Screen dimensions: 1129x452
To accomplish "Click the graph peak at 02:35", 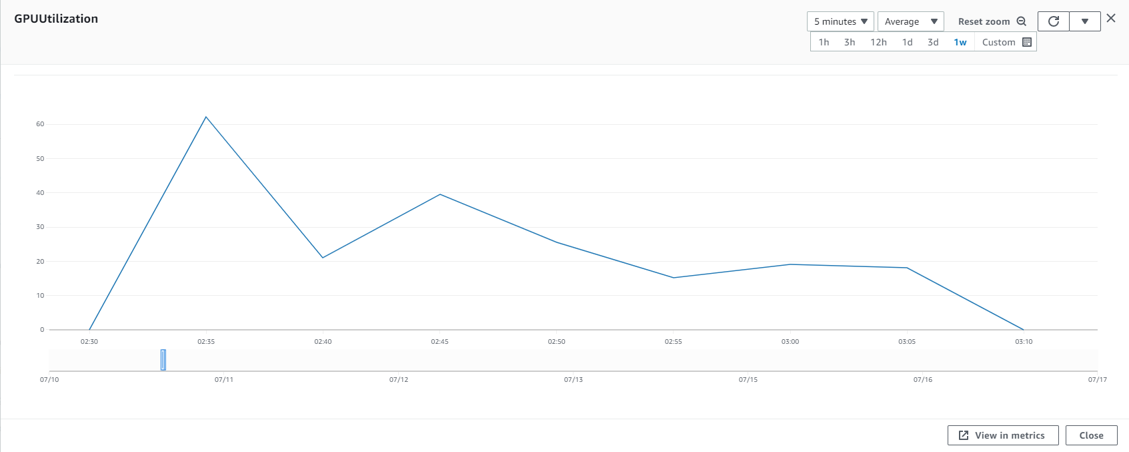I will click(206, 117).
